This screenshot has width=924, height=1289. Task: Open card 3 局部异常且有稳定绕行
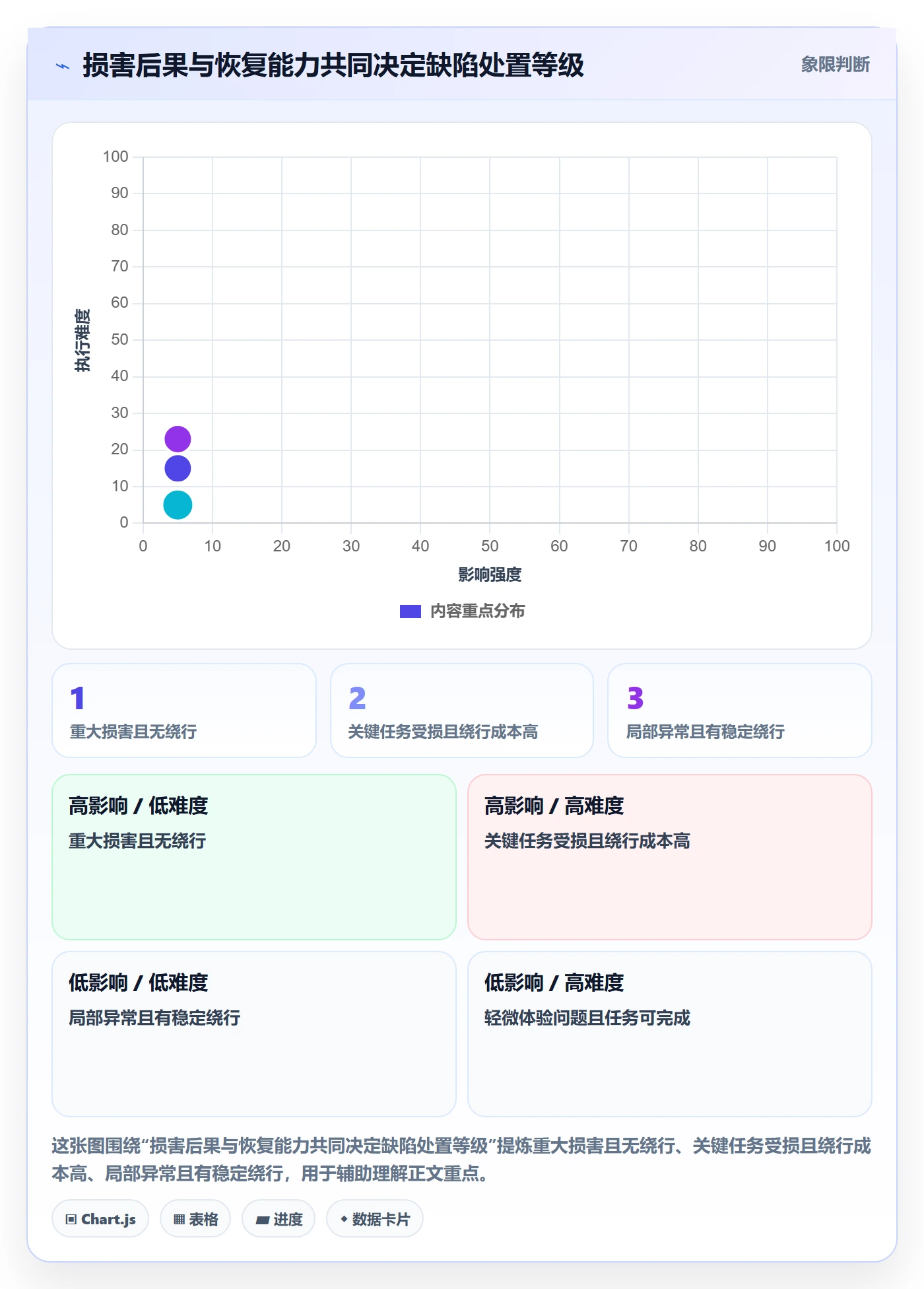point(740,711)
